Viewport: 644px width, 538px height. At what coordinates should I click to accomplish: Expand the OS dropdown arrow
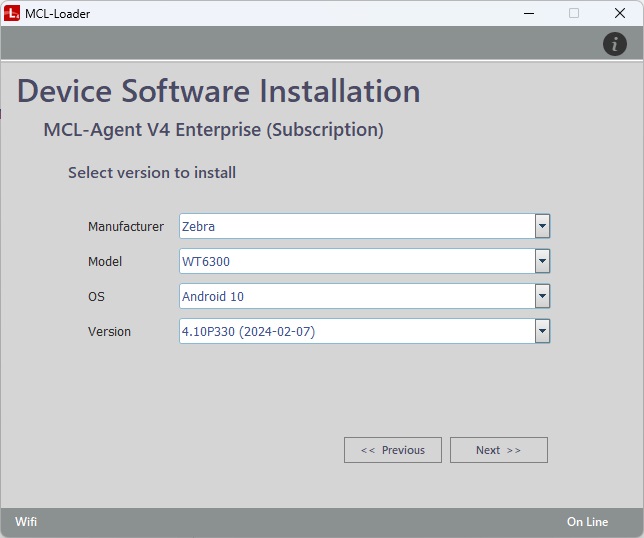click(542, 296)
